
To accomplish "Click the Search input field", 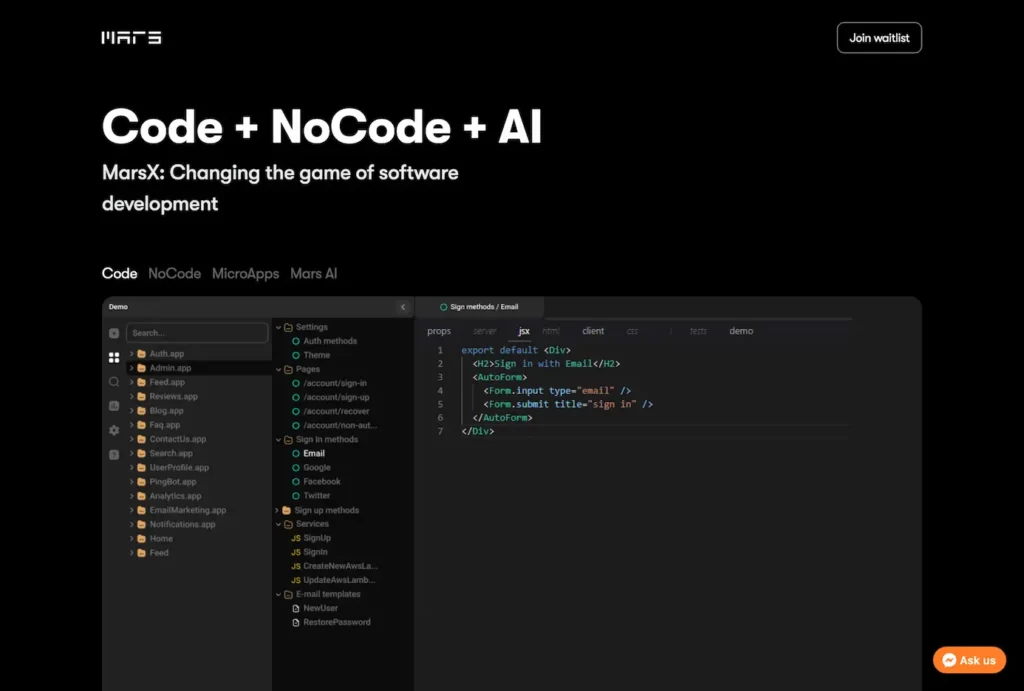I will [197, 333].
